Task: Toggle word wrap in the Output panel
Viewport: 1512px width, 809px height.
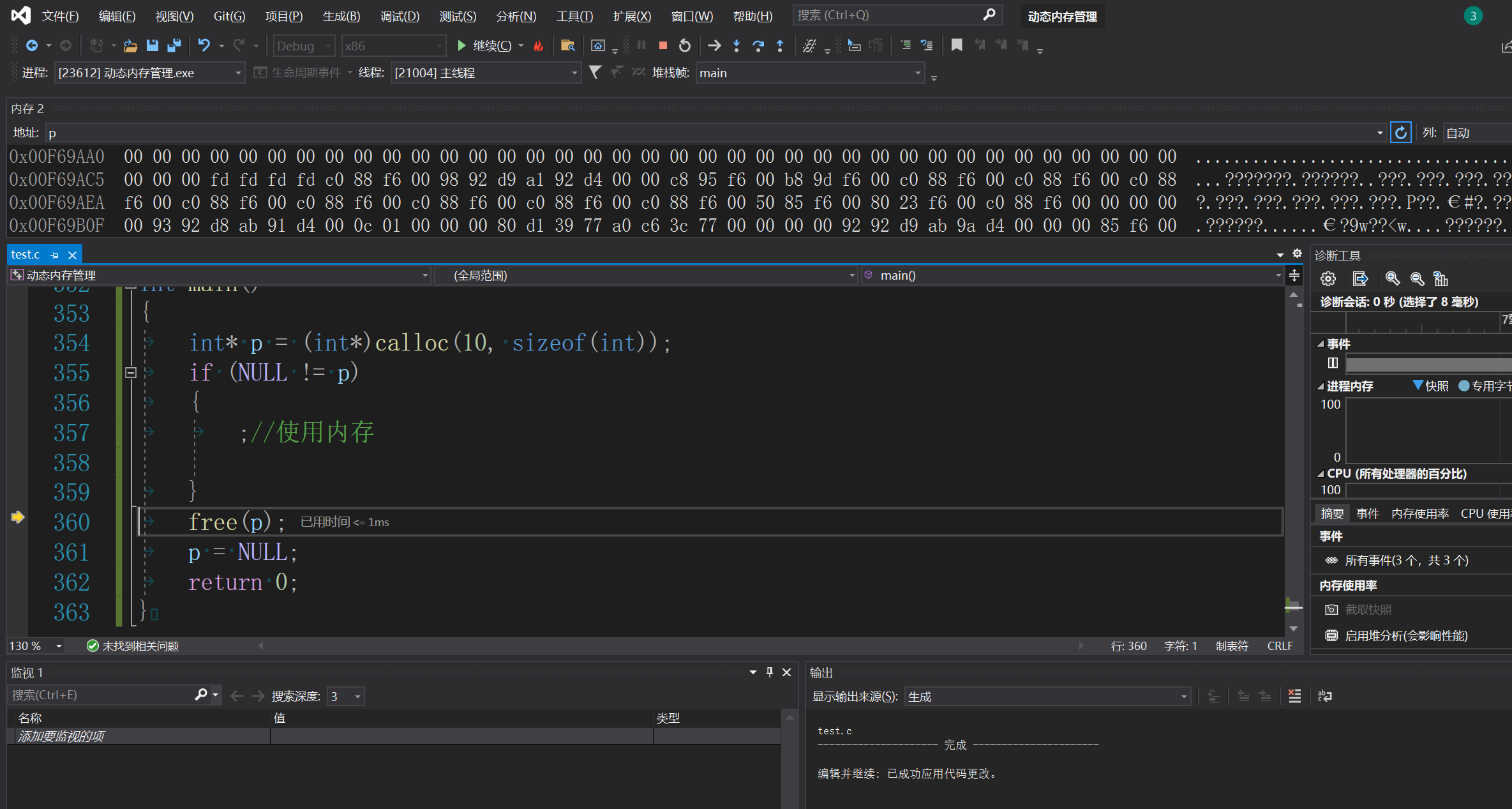Action: [x=1325, y=696]
